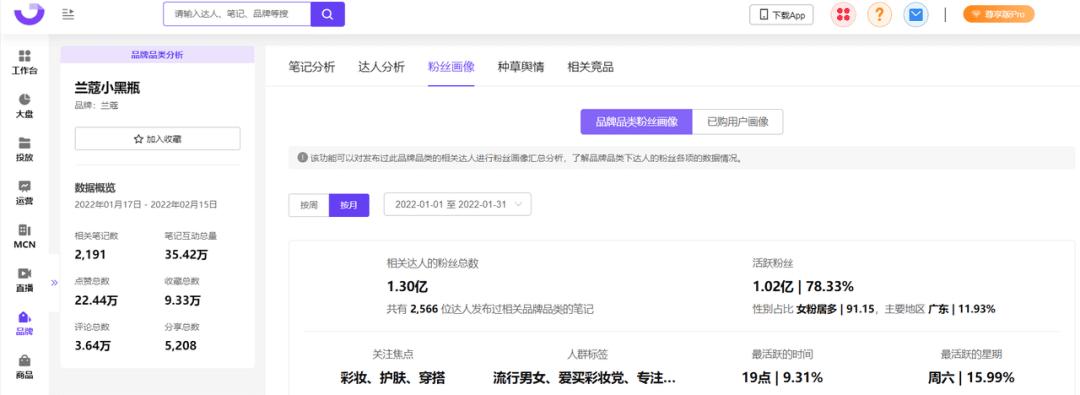Screen dimensions: 1080x395
Task: Switch to 笔记分析 tab
Action: tap(311, 67)
